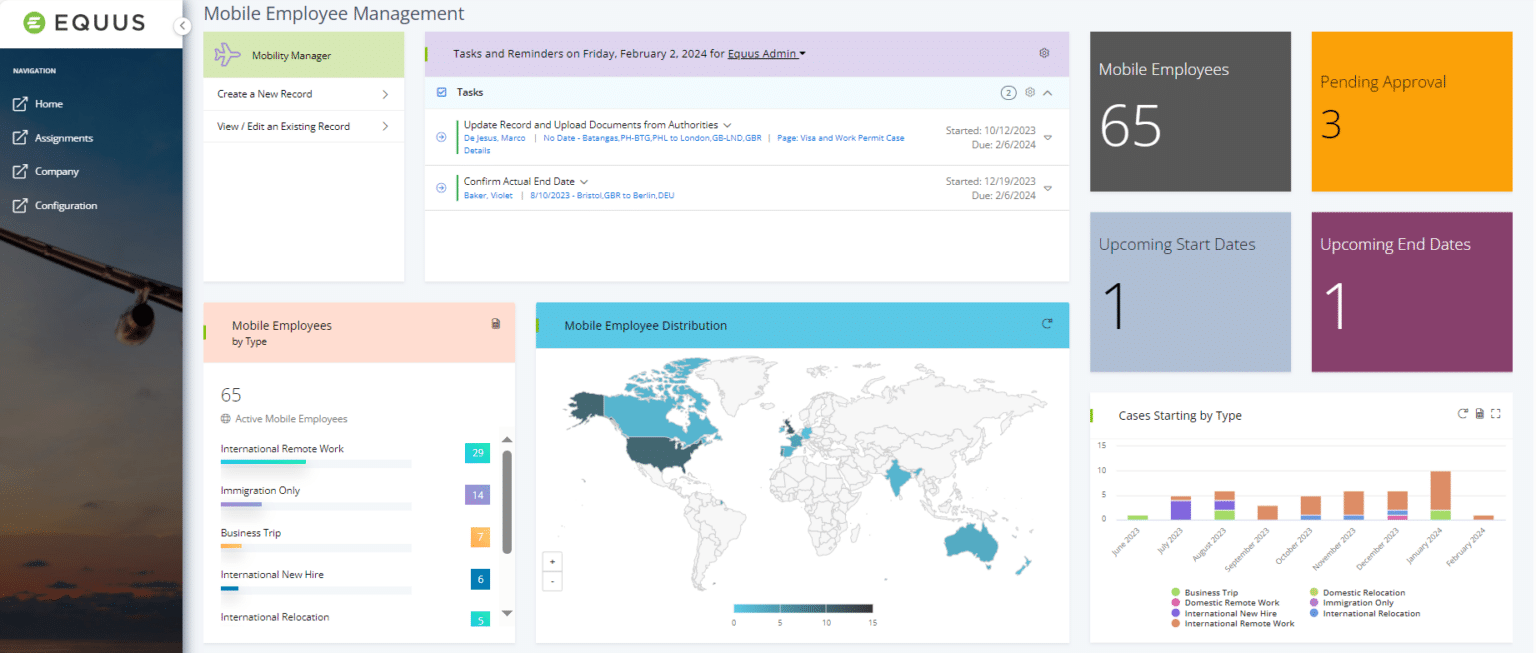The width and height of the screenshot is (1536, 653).
Task: Toggle the Tasks section checkbox
Action: pyautogui.click(x=441, y=91)
